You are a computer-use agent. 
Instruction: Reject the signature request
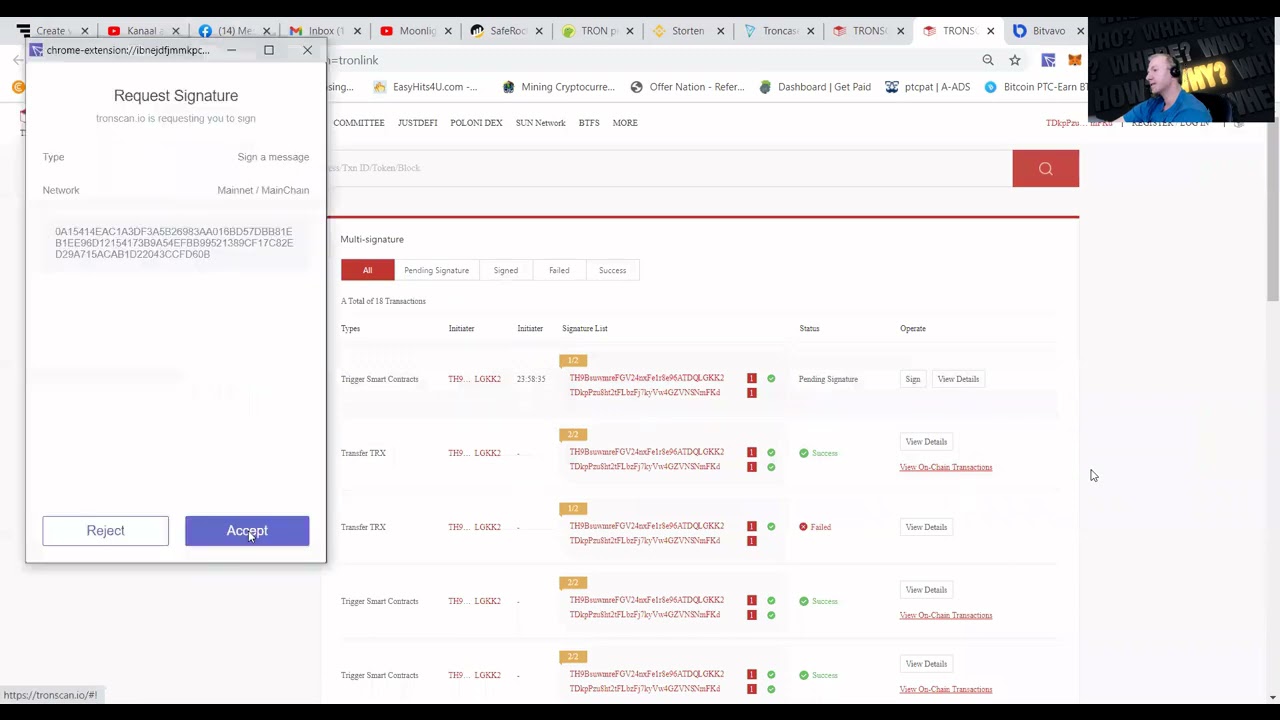pos(105,531)
